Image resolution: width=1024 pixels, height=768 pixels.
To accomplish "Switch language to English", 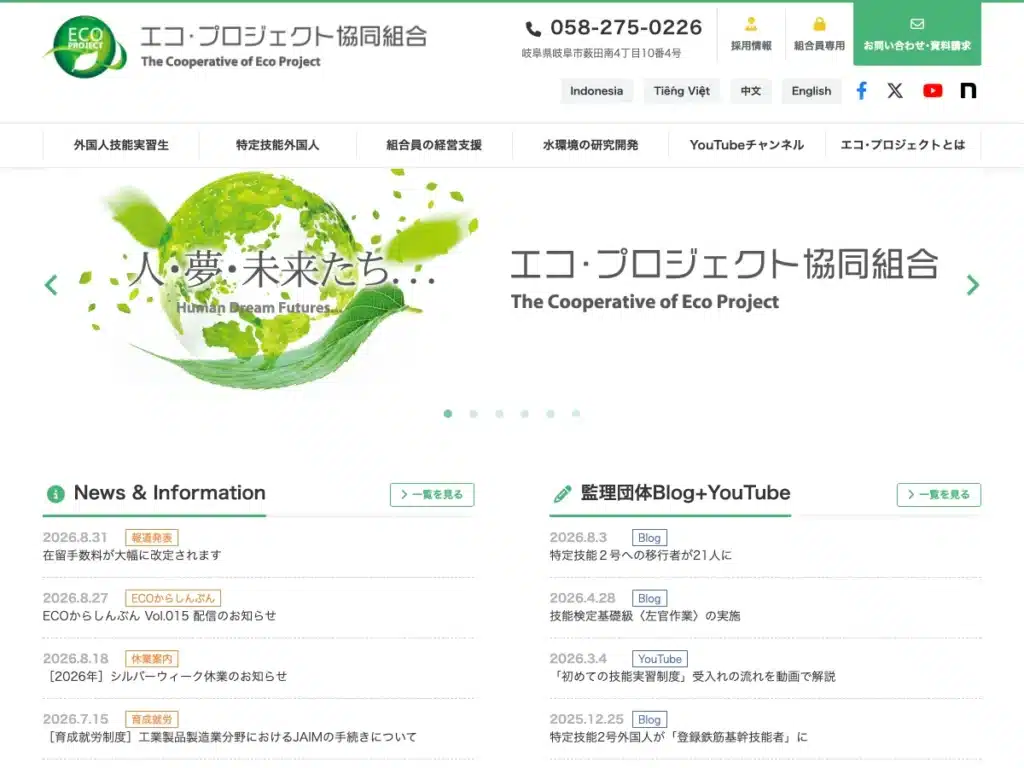I will 811,91.
